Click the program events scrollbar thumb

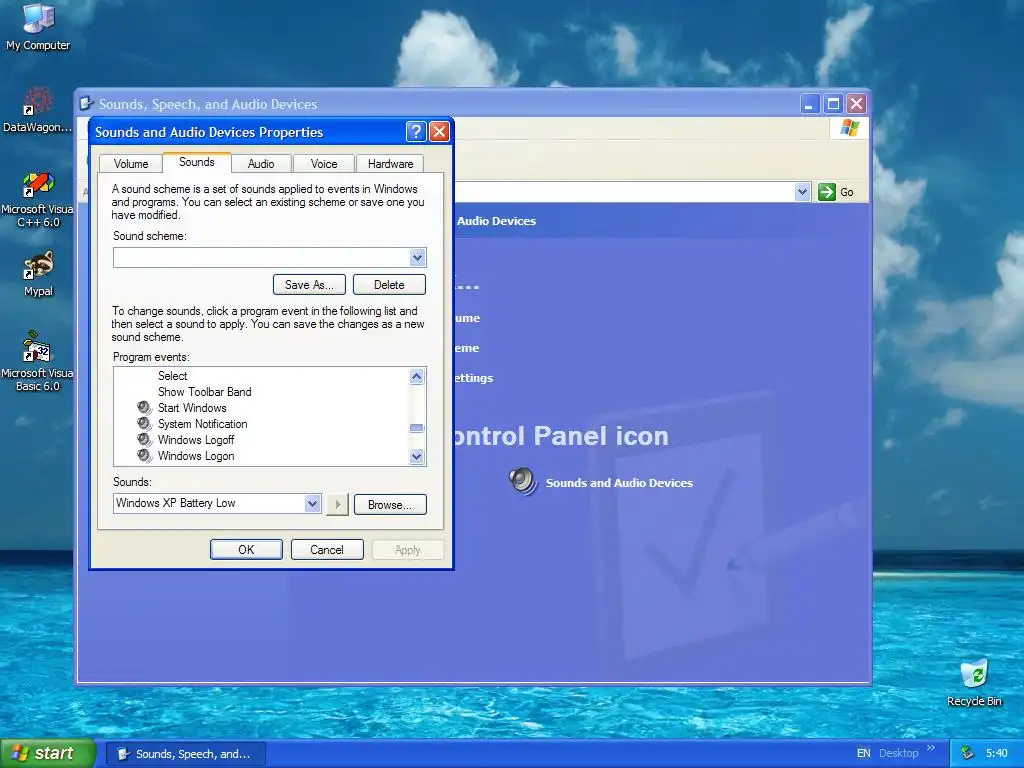click(x=417, y=428)
